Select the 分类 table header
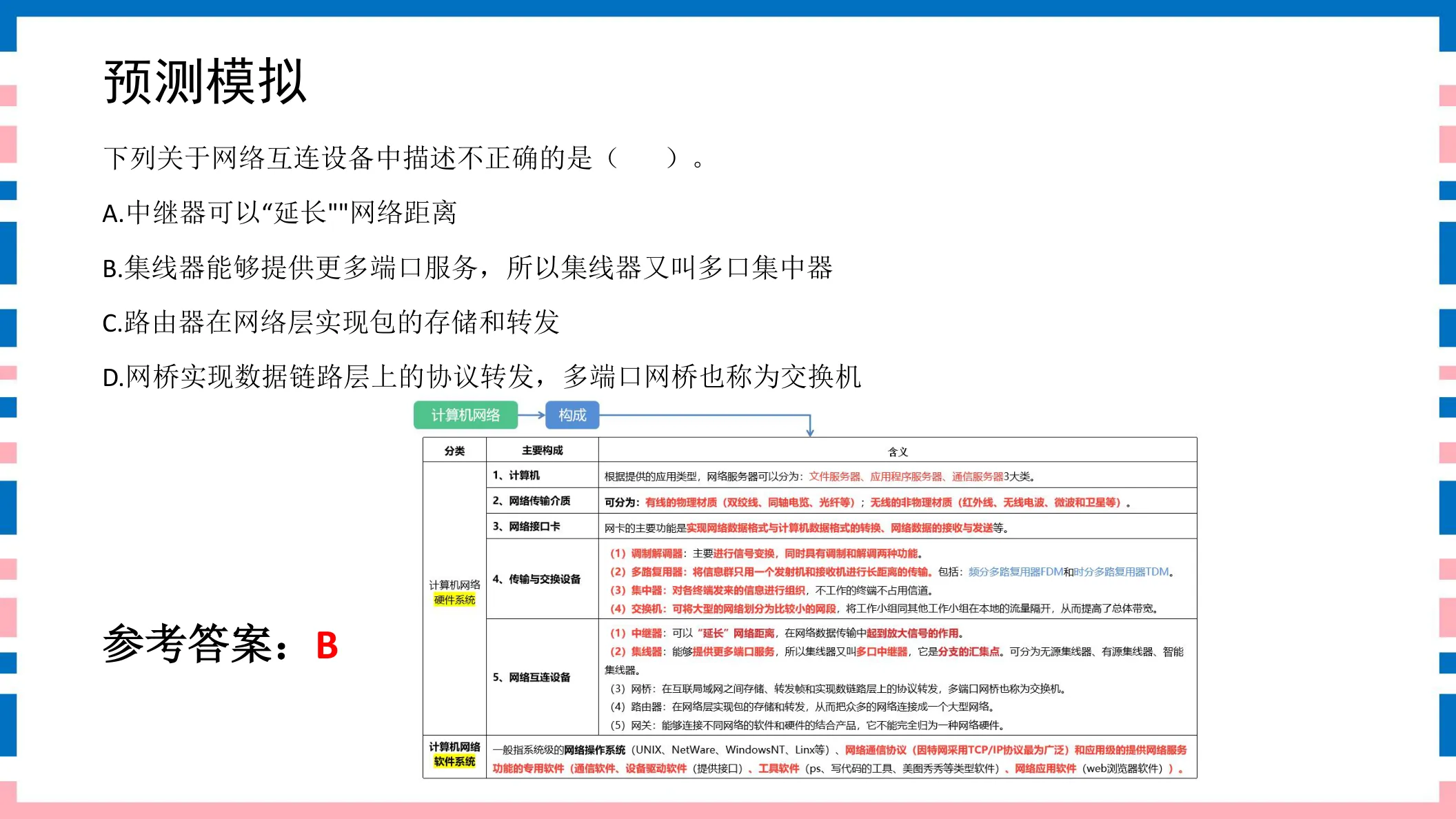Screen dimensions: 1456x819 point(454,450)
